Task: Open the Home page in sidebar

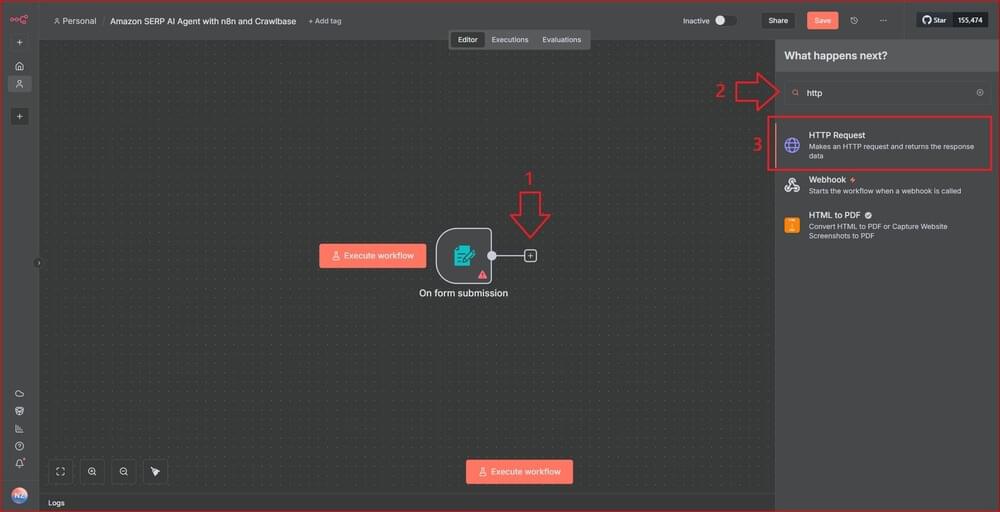Action: [19, 66]
